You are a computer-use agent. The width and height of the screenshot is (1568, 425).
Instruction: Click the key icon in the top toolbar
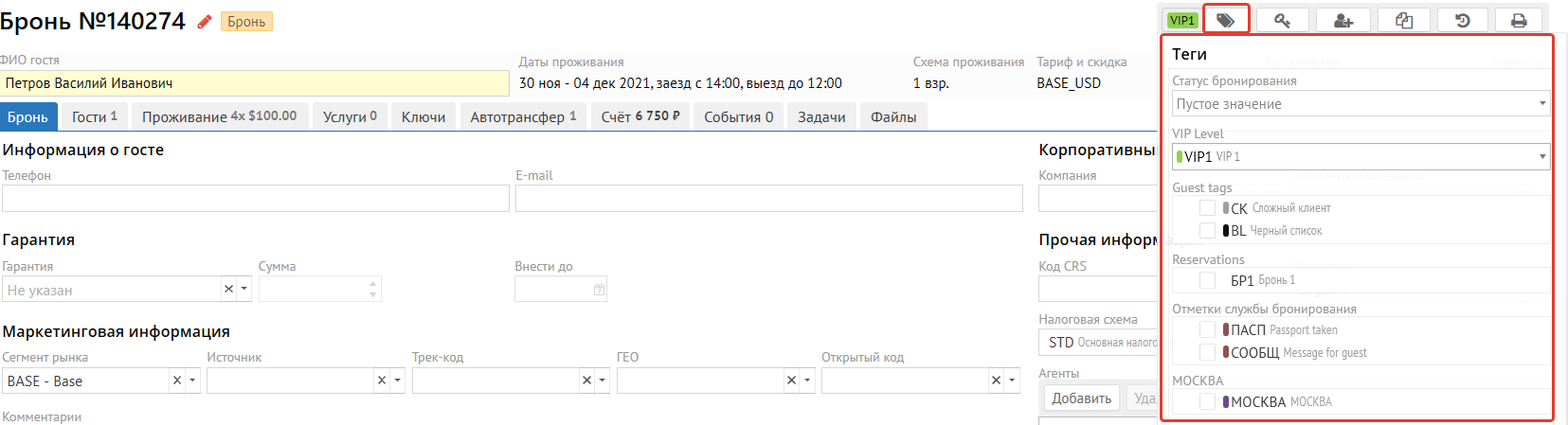[1282, 20]
